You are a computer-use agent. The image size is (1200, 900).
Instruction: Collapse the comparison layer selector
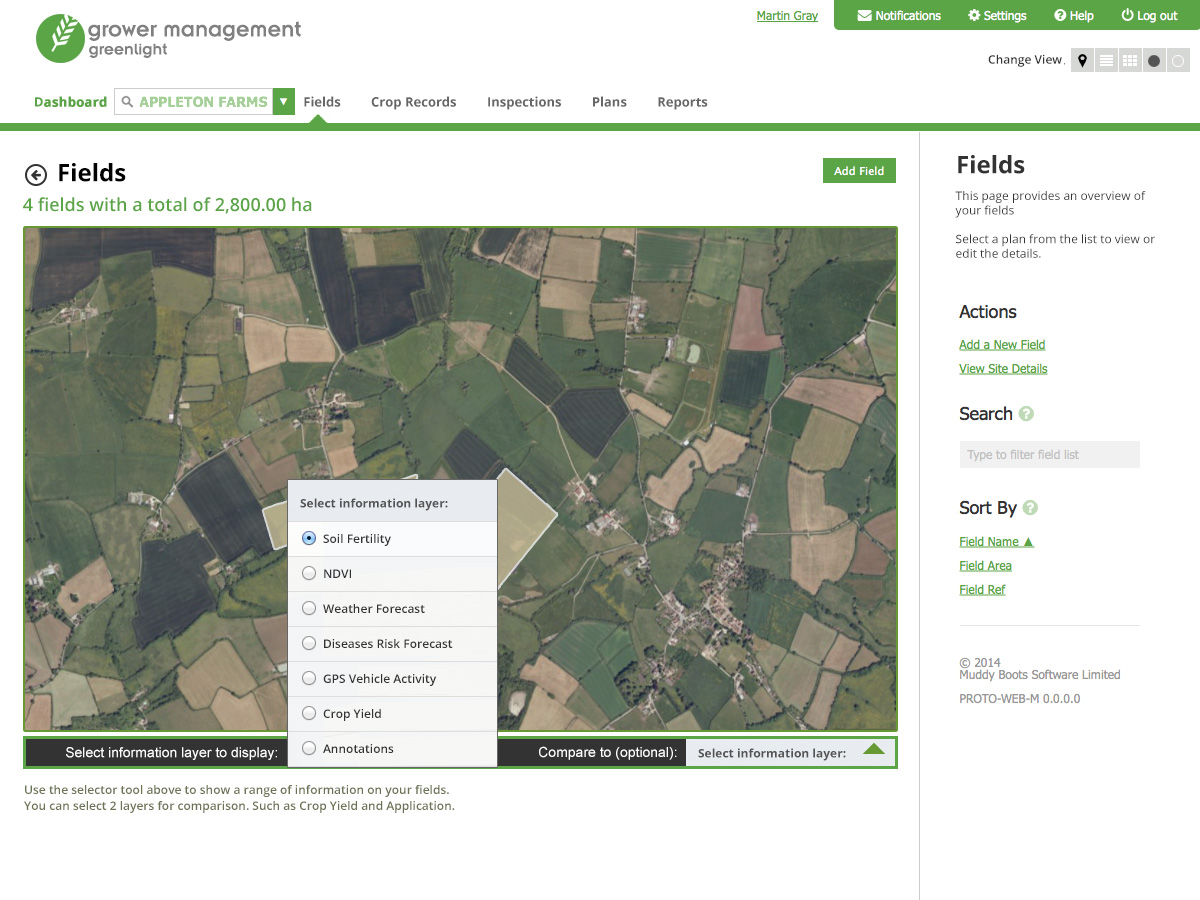tap(872, 752)
